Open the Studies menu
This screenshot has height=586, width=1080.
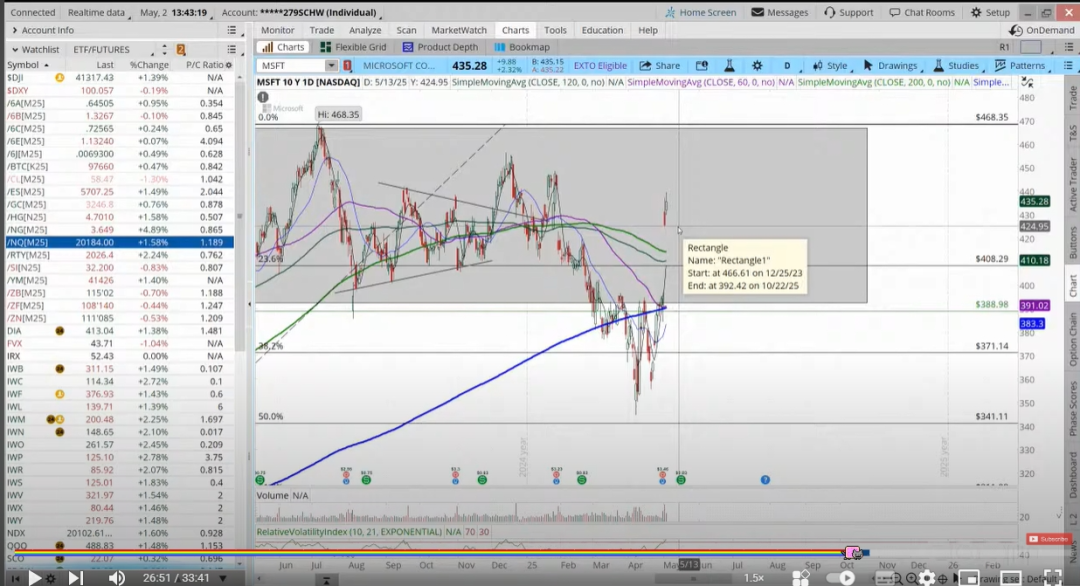tap(956, 65)
